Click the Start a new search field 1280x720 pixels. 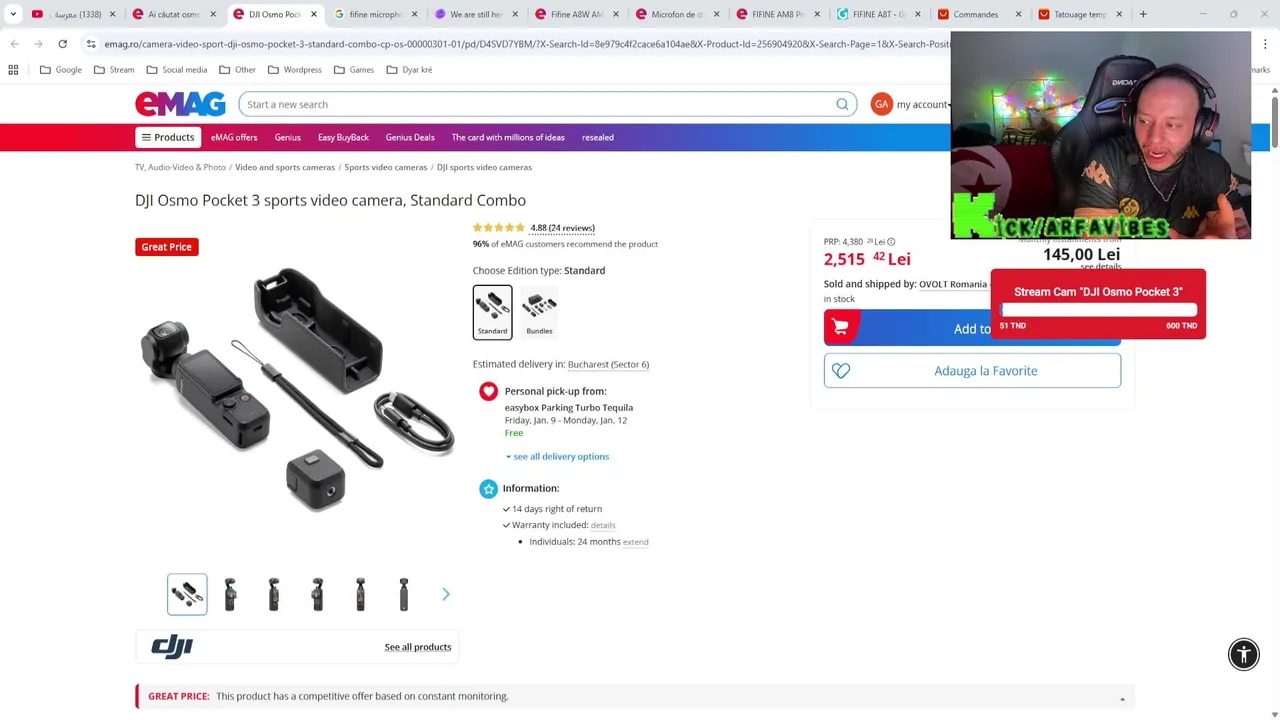pos(537,104)
